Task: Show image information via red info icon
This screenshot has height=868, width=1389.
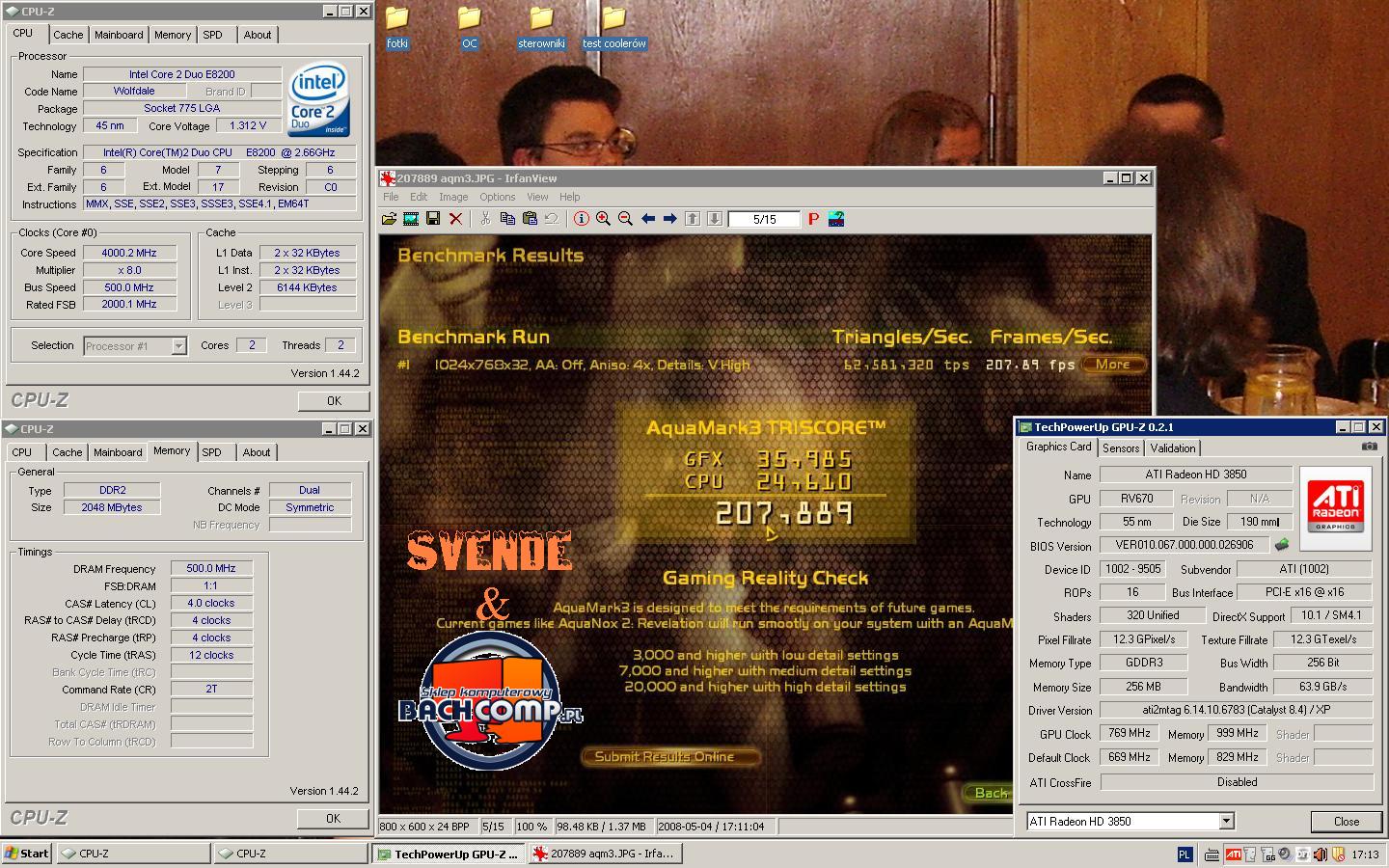Action: (x=581, y=219)
